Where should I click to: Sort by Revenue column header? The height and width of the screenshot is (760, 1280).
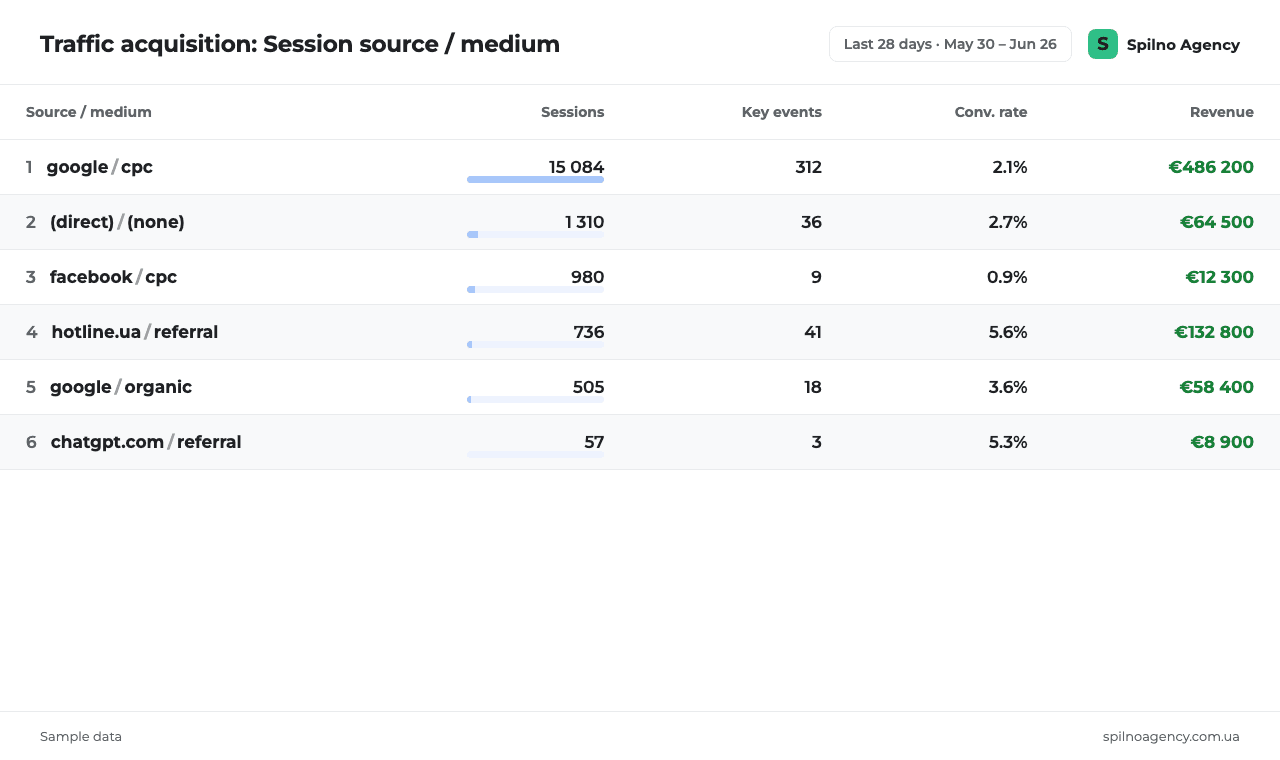pyautogui.click(x=1222, y=112)
